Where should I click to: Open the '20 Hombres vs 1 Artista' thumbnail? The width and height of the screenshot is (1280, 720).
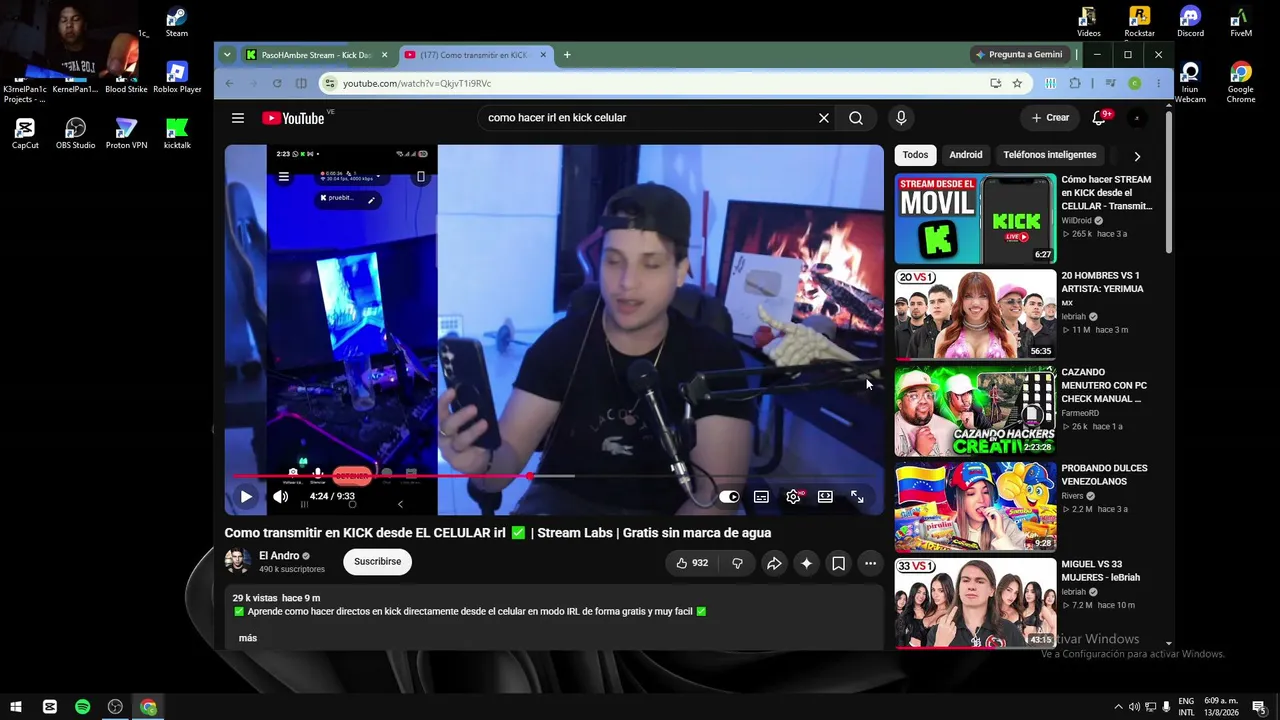(x=975, y=314)
